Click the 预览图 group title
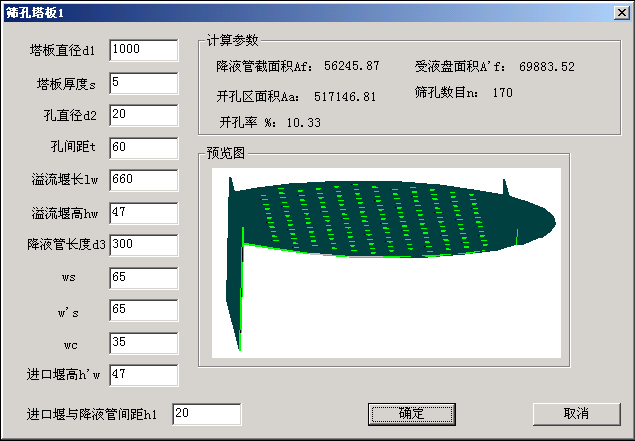Image resolution: width=635 pixels, height=441 pixels. pyautogui.click(x=226, y=153)
